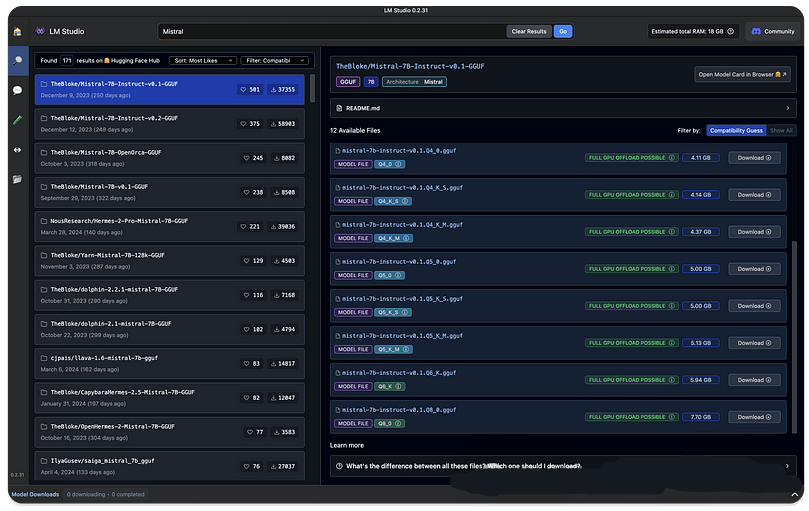
Task: Click info icon next to Q8_0 tag
Action: pos(398,424)
